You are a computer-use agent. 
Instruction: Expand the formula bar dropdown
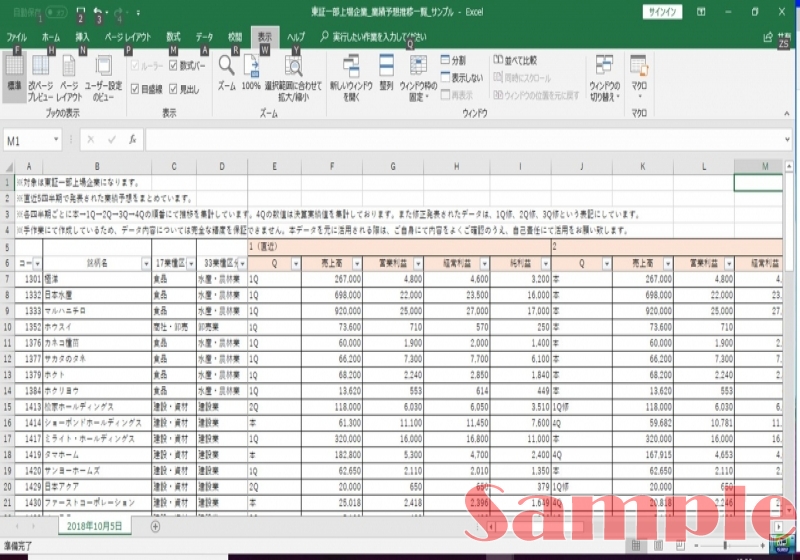tap(787, 140)
